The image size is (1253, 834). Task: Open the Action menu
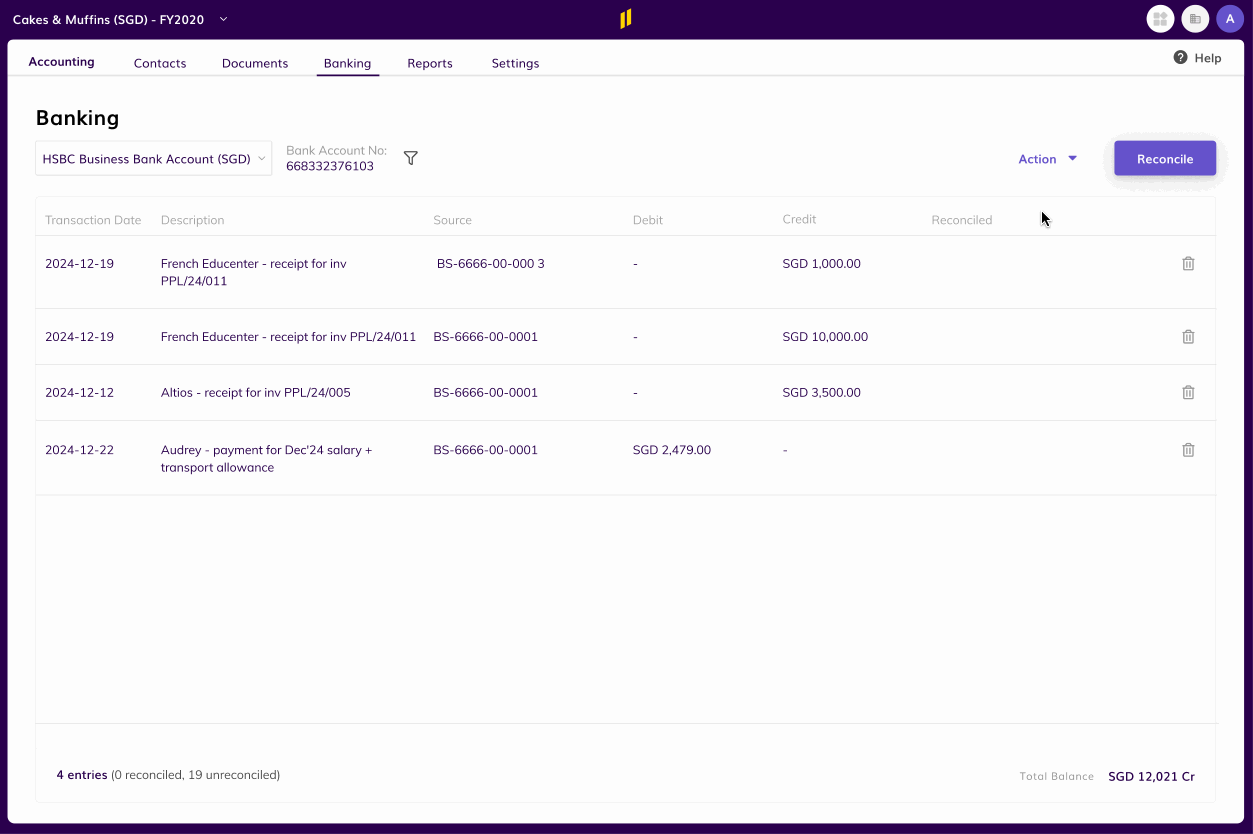(x=1046, y=158)
